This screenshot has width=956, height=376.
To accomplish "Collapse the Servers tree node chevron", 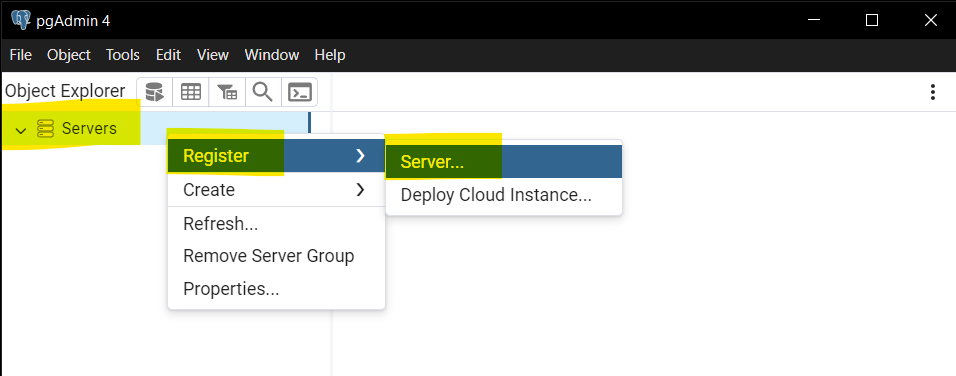I will (x=21, y=130).
